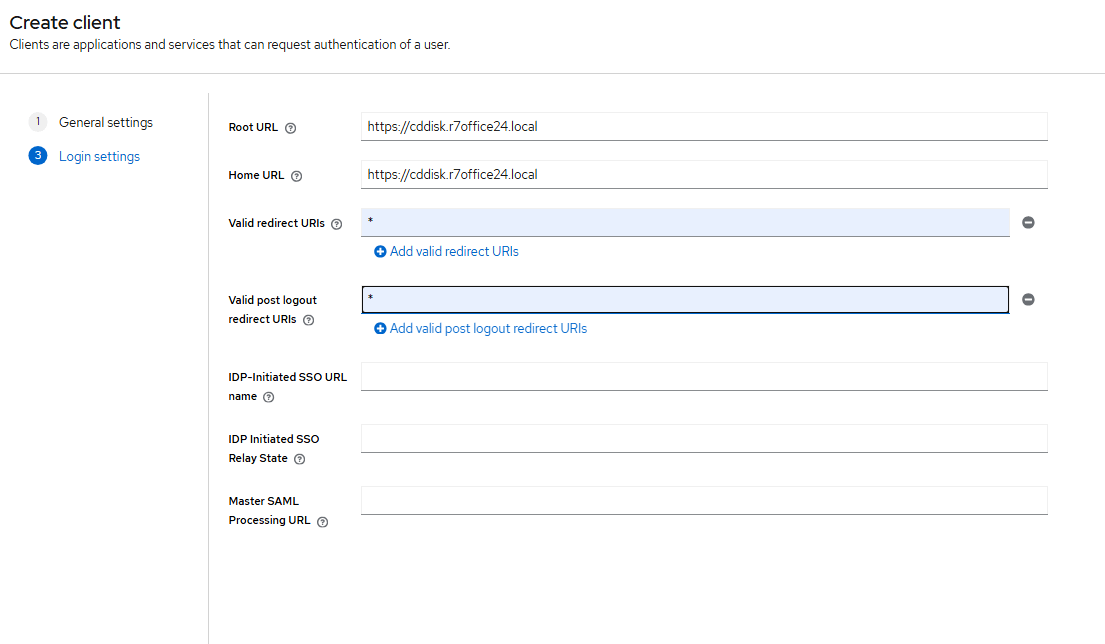Click the Home URL help icon
This screenshot has height=644, width=1105.
point(296,176)
